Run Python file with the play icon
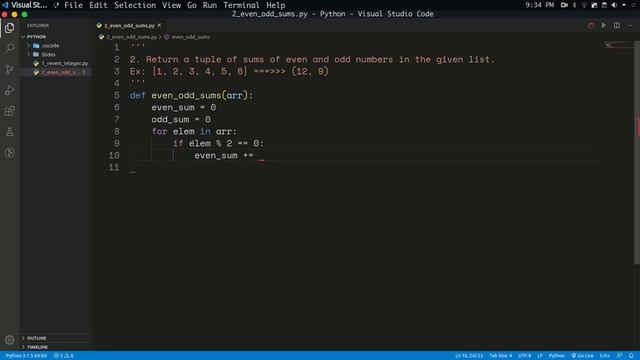Image resolution: width=640 pixels, height=360 pixels. [x=604, y=25]
